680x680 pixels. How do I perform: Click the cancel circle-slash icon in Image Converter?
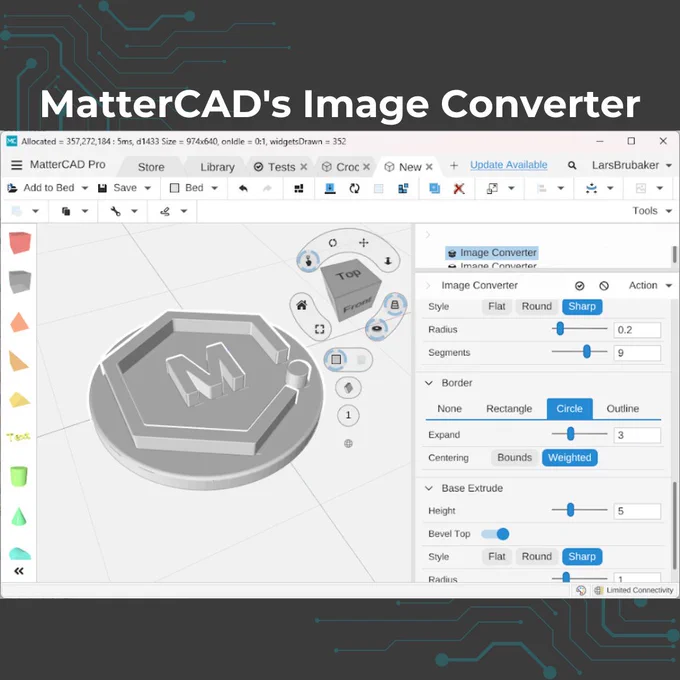click(x=604, y=286)
